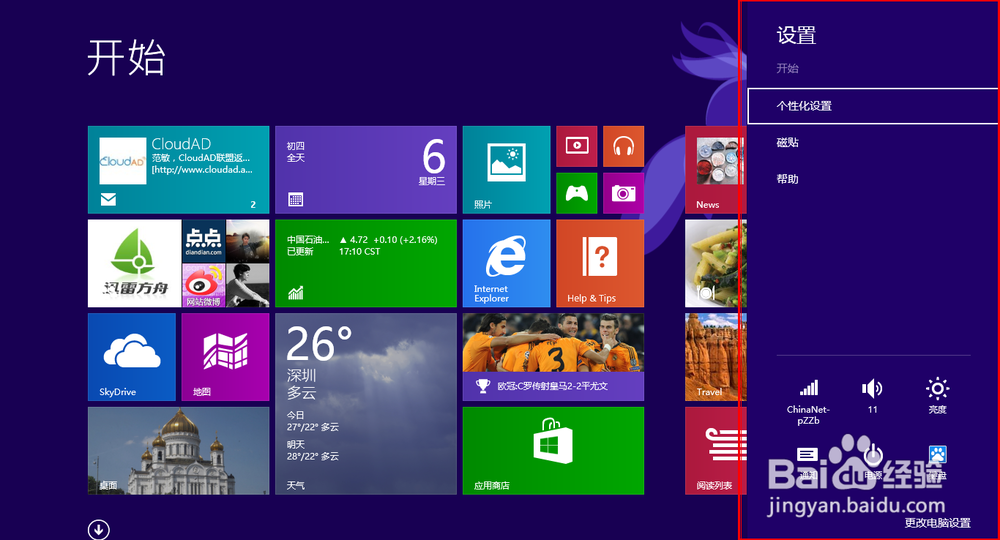Open the green finance stocks tile

(x=365, y=263)
